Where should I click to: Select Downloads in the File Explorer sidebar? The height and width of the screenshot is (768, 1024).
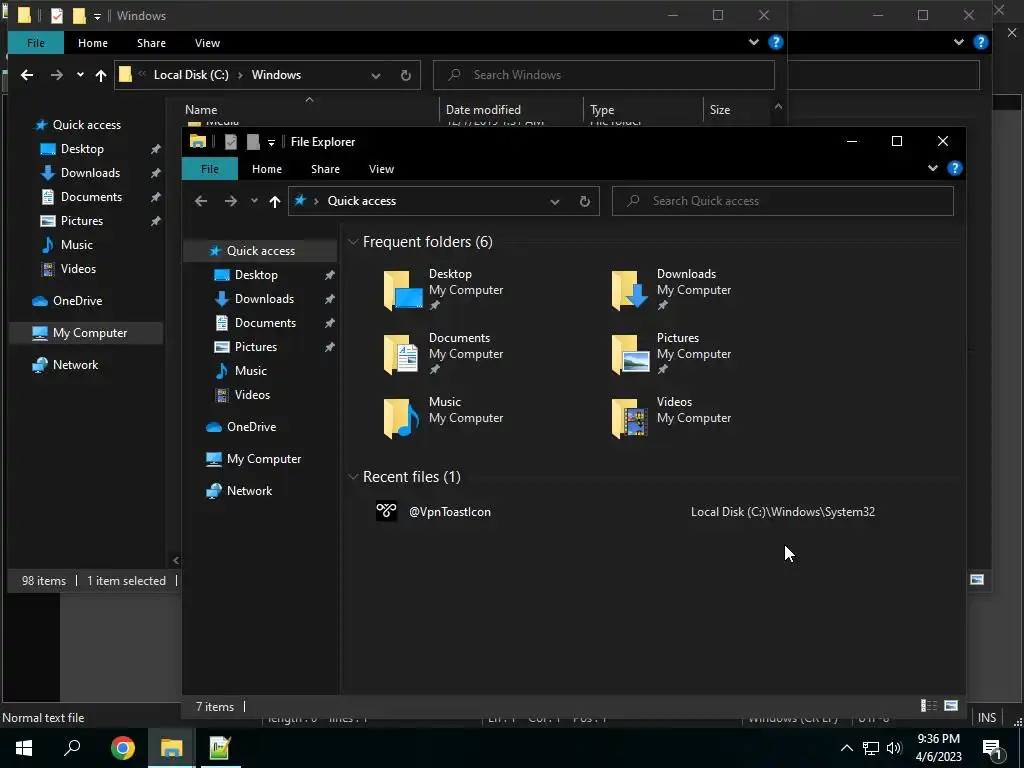(264, 298)
